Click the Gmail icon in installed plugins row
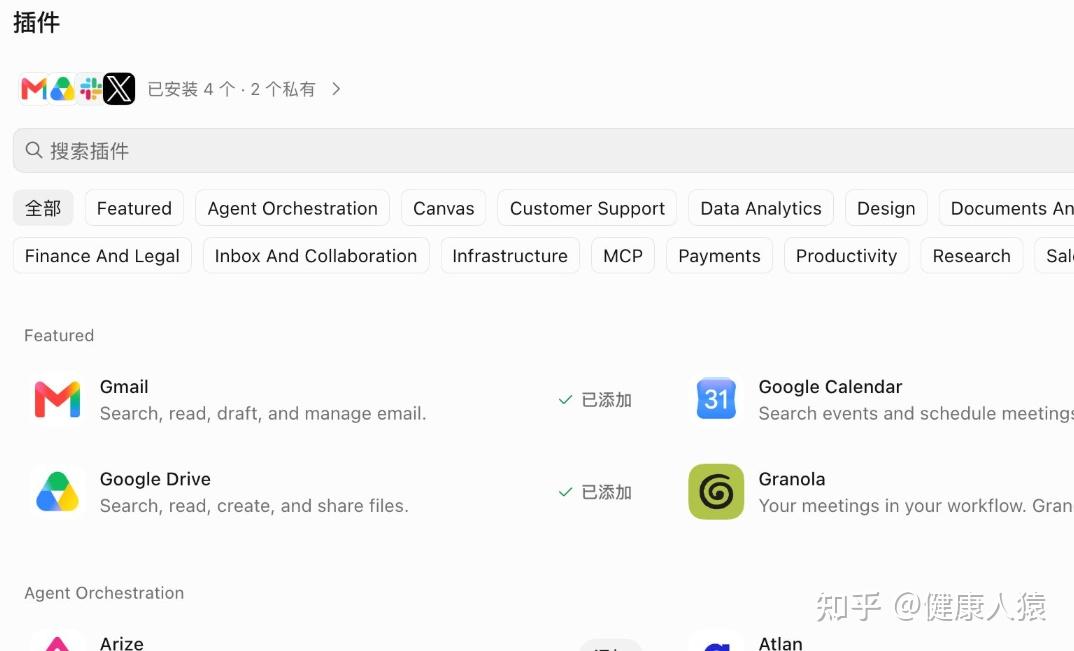The width and height of the screenshot is (1074, 651). [34, 89]
